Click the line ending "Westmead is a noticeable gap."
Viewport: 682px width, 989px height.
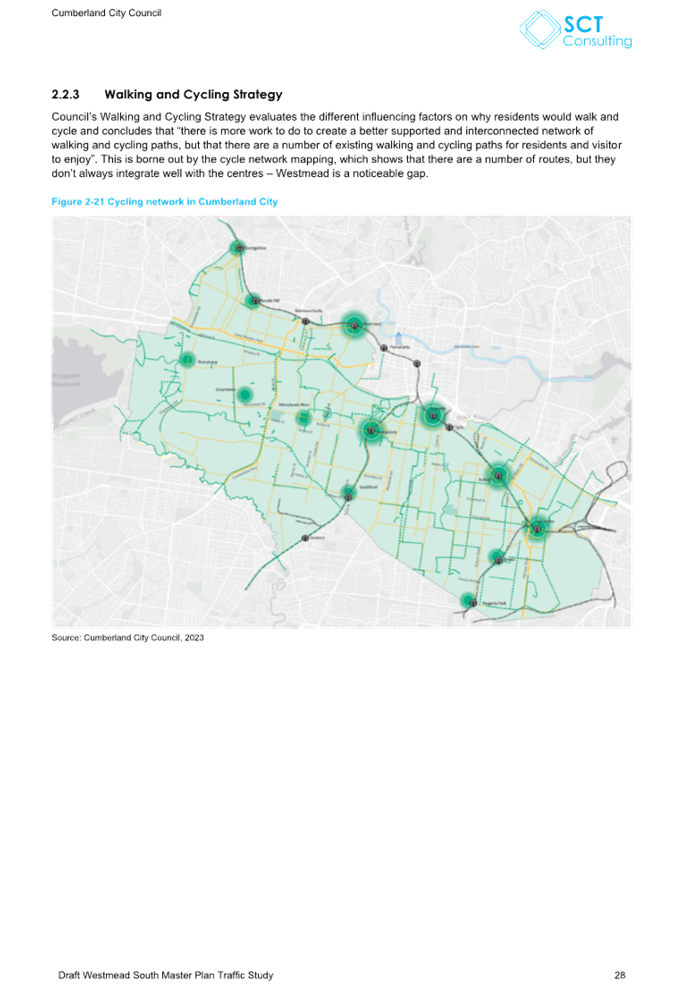pos(240,173)
